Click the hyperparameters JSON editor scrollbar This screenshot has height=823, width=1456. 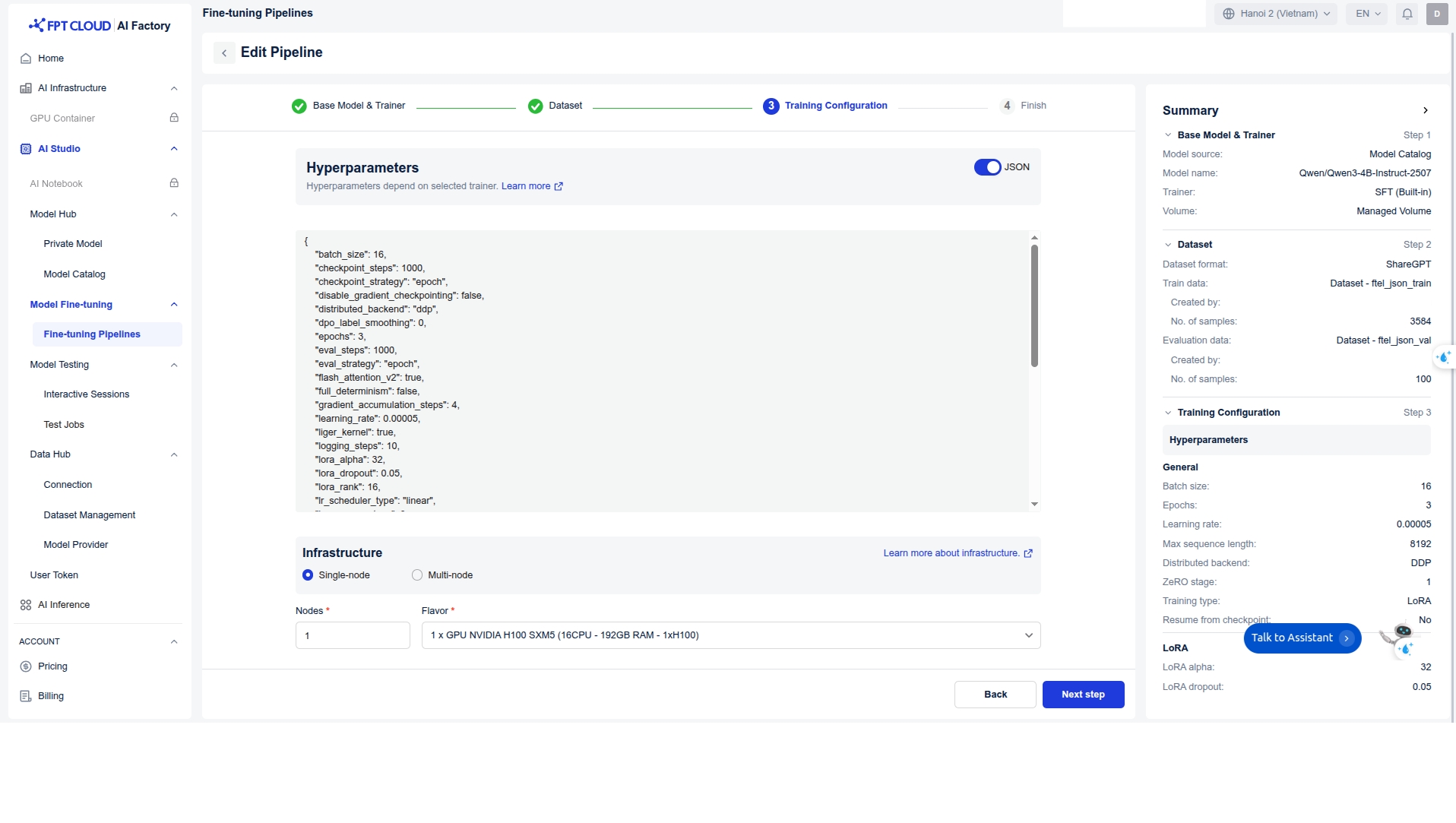click(x=1033, y=305)
